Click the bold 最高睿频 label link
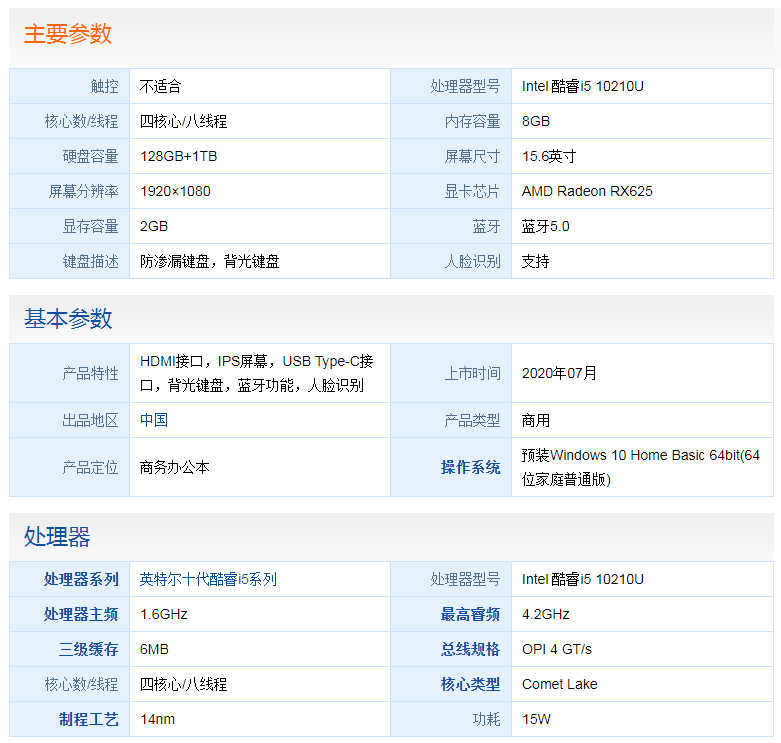Image resolution: width=781 pixels, height=743 pixels. tap(470, 614)
